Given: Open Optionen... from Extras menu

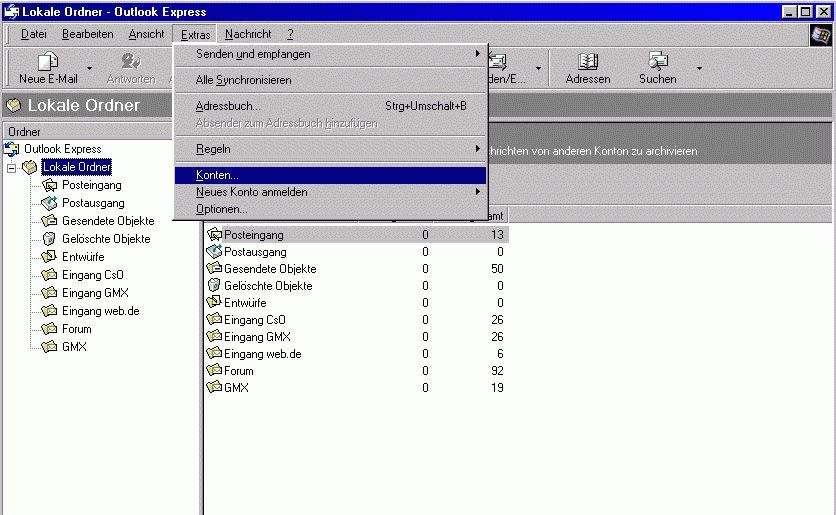Looking at the screenshot, I should pos(331,209).
